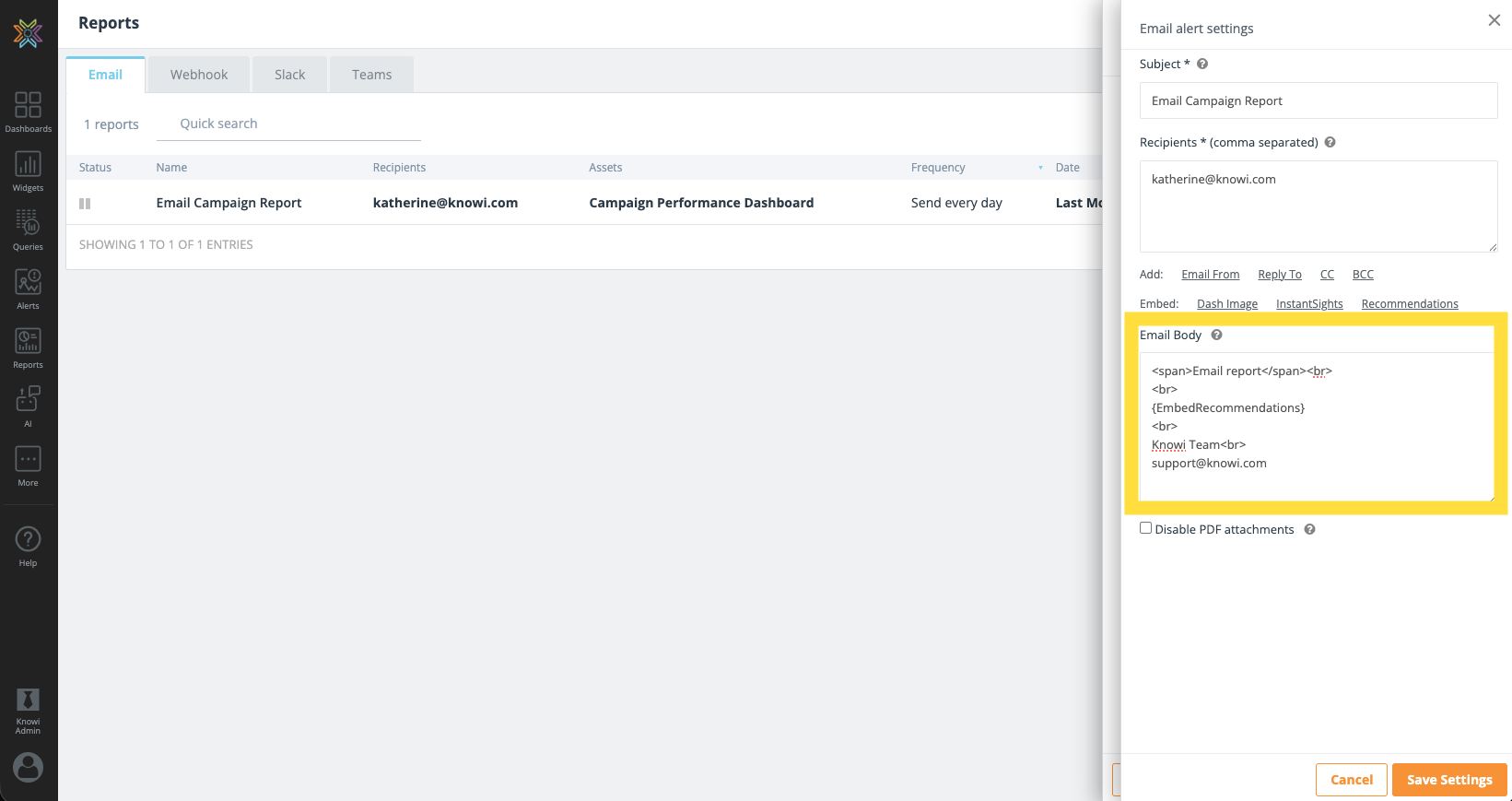Screen dimensions: 1512x801
Task: Select the AI sidebar icon
Action: click(x=28, y=406)
